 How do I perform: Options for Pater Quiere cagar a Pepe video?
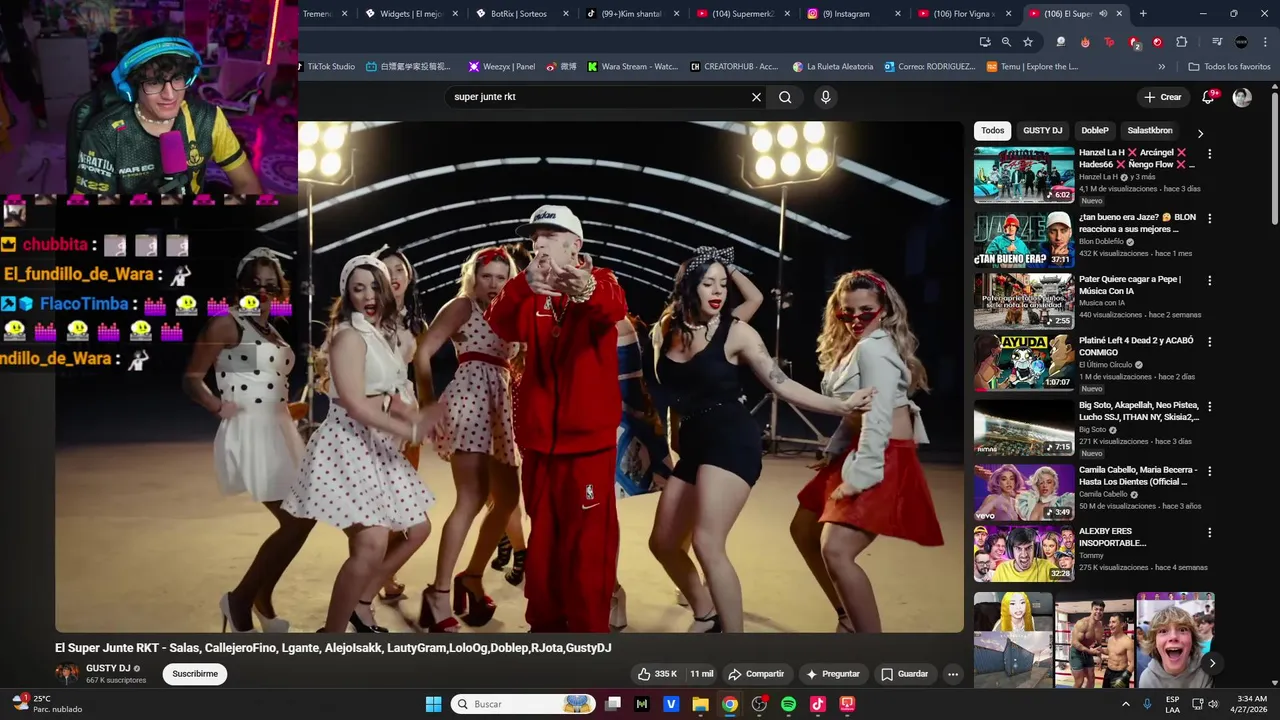click(1209, 281)
